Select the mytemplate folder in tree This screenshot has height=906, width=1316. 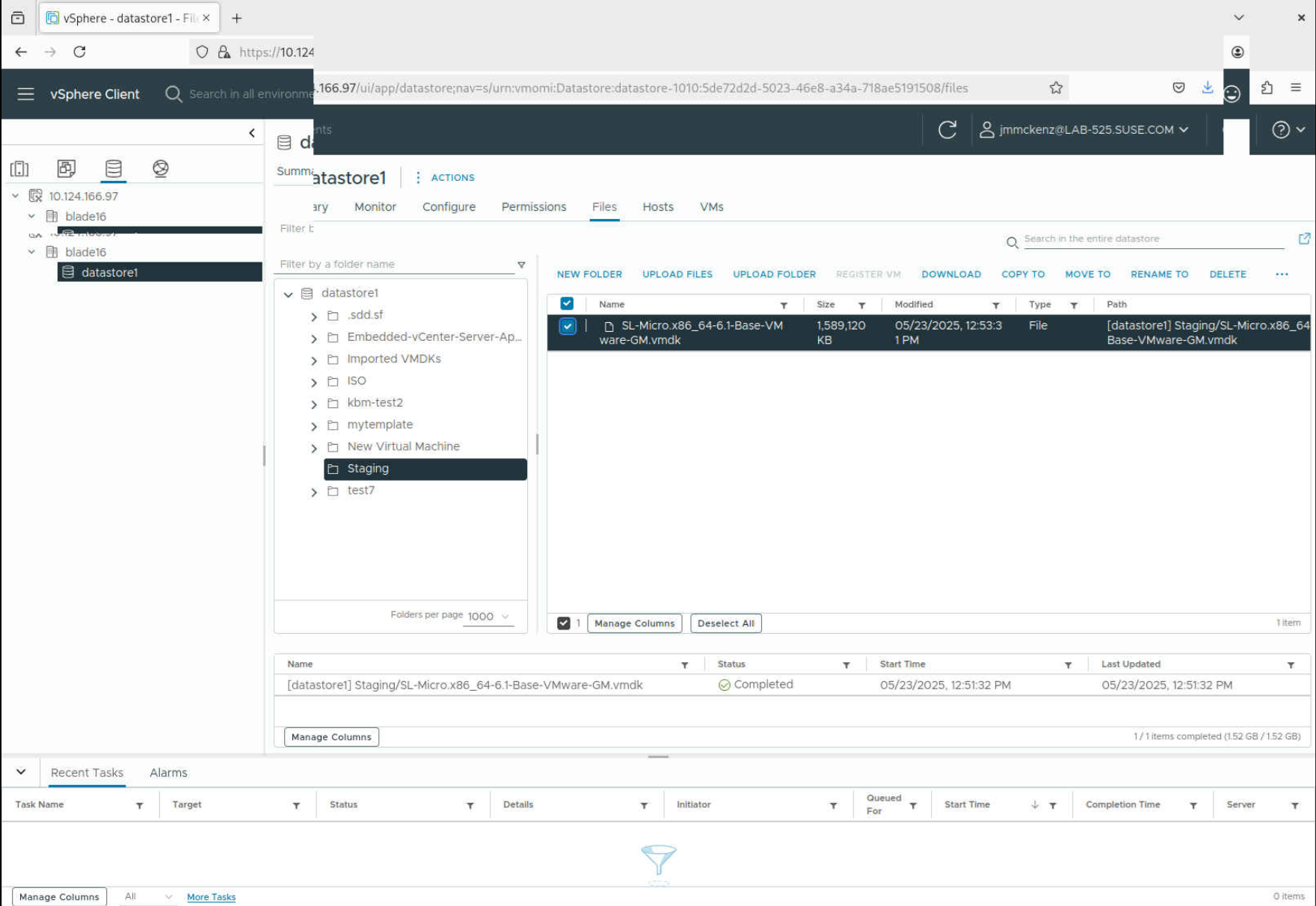tap(379, 425)
